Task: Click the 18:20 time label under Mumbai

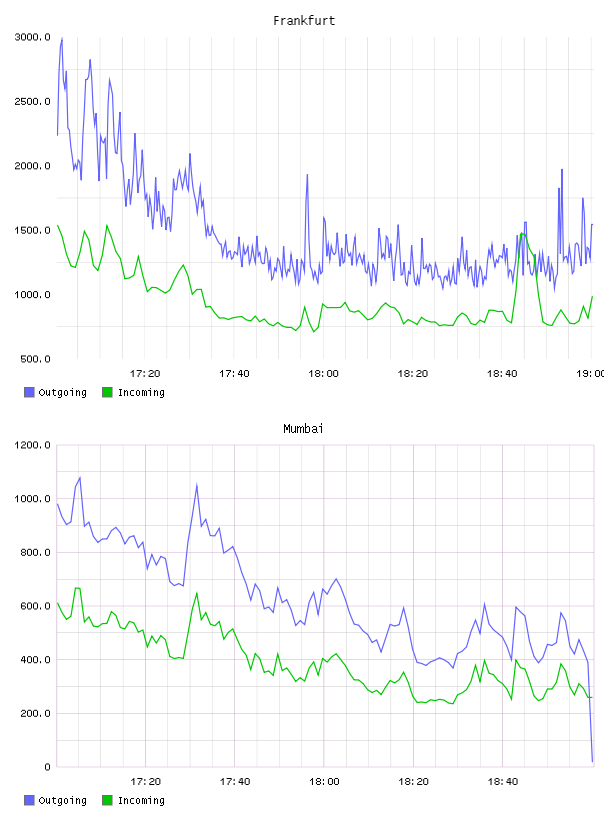Action: coord(413,782)
